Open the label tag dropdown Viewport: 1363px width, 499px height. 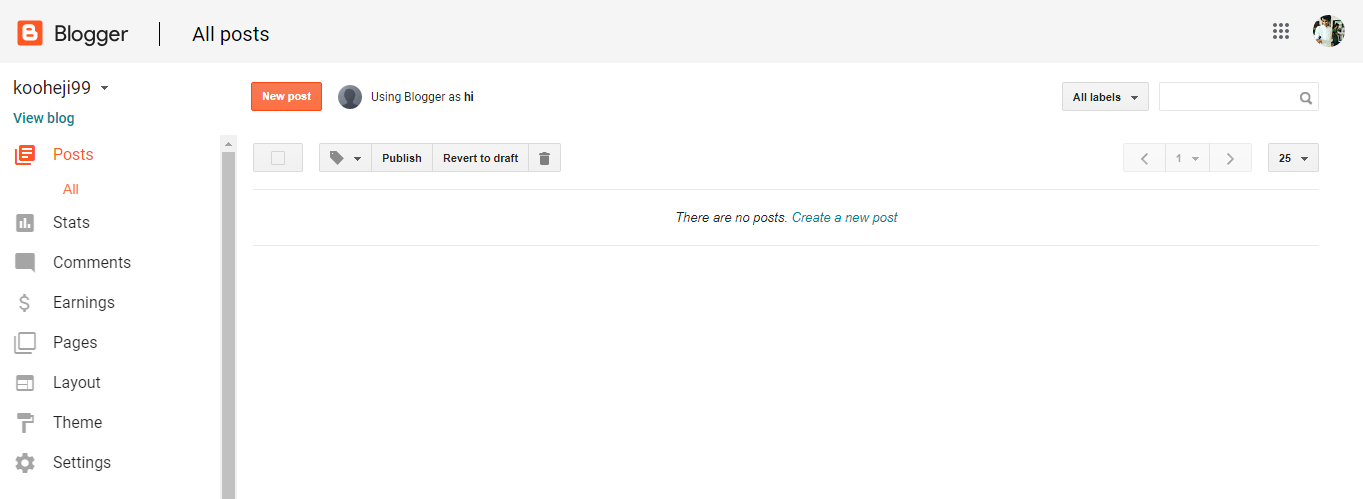pyautogui.click(x=345, y=158)
